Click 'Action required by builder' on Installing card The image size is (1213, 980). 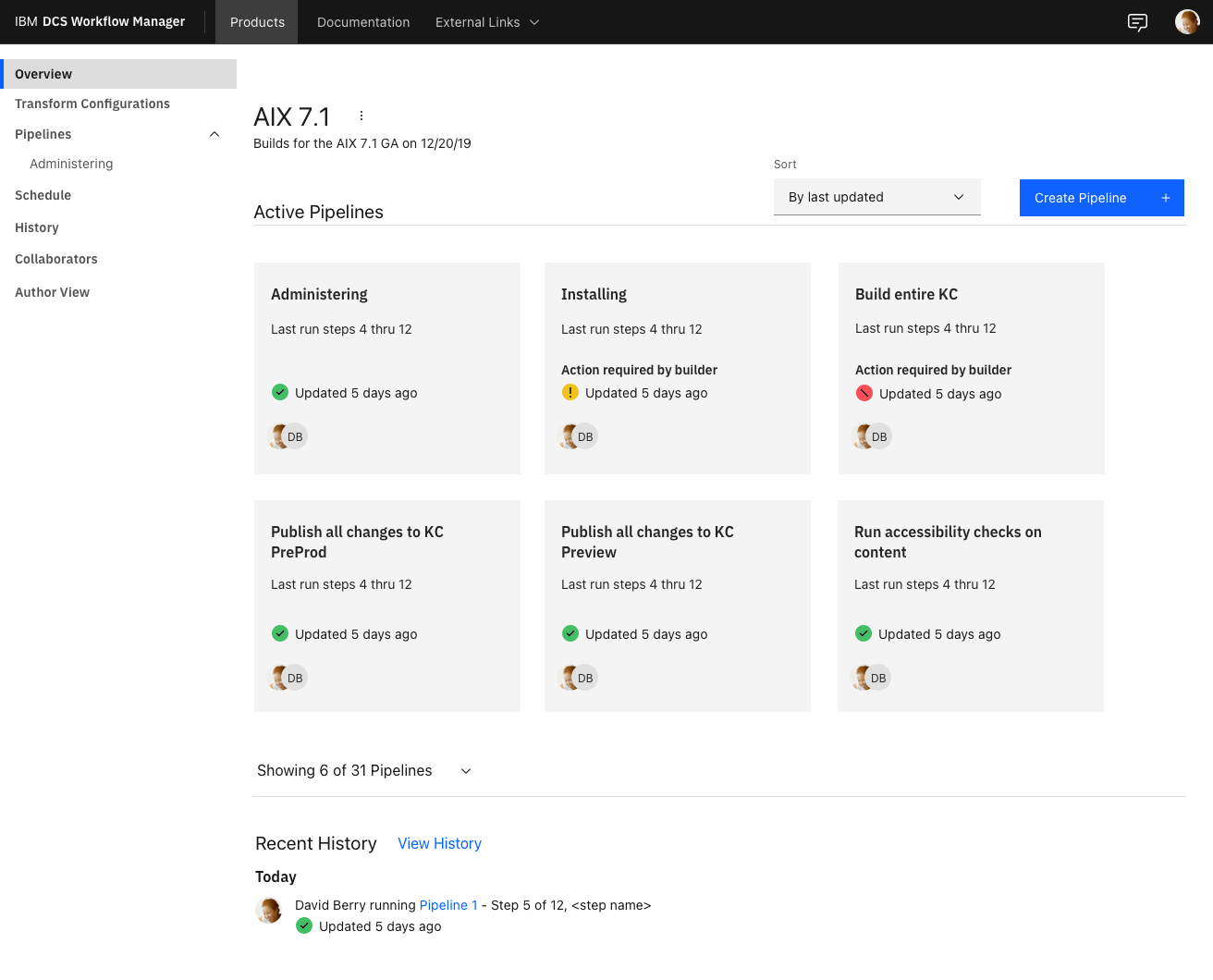pos(639,370)
